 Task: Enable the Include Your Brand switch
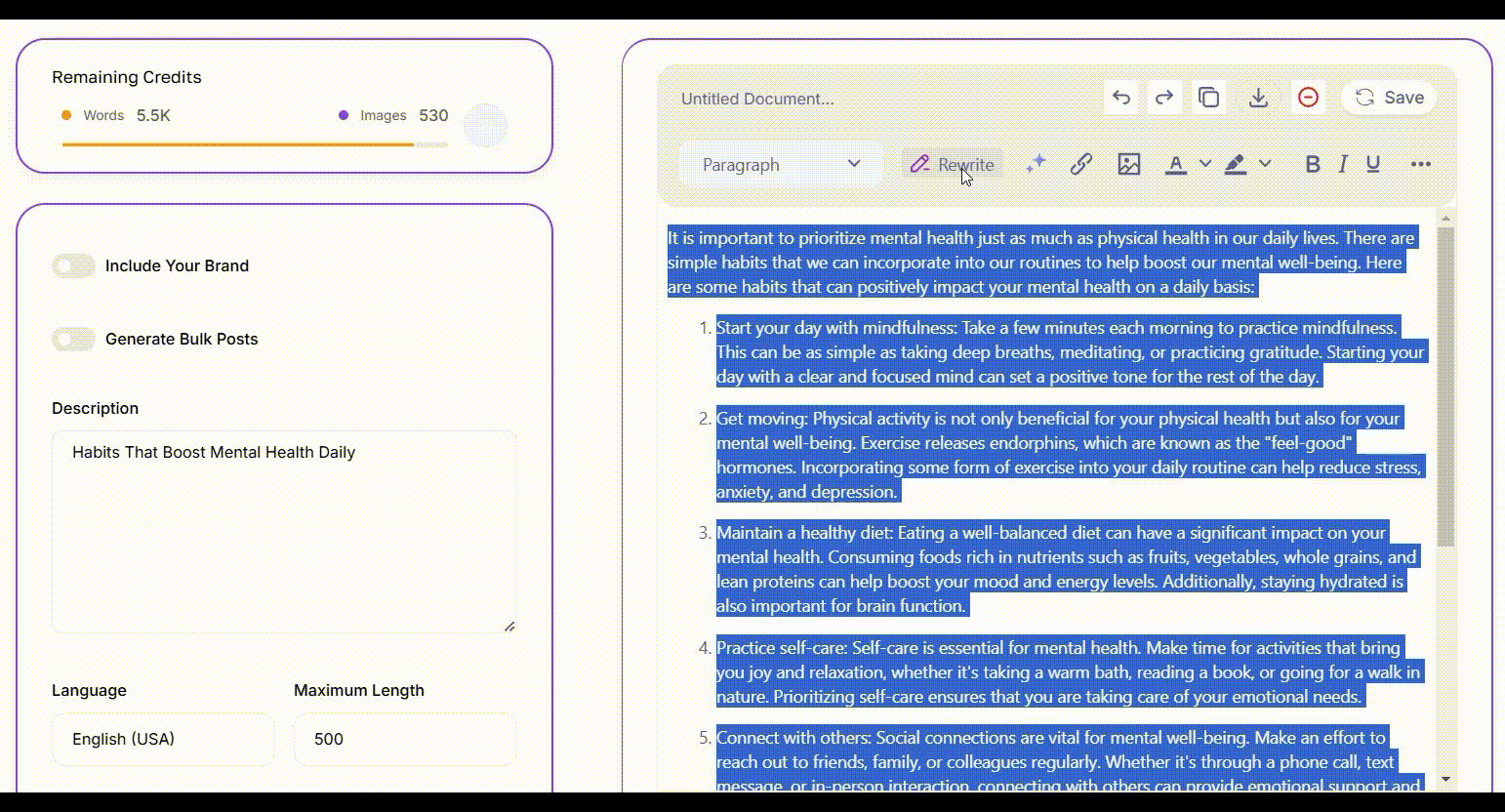pos(73,265)
